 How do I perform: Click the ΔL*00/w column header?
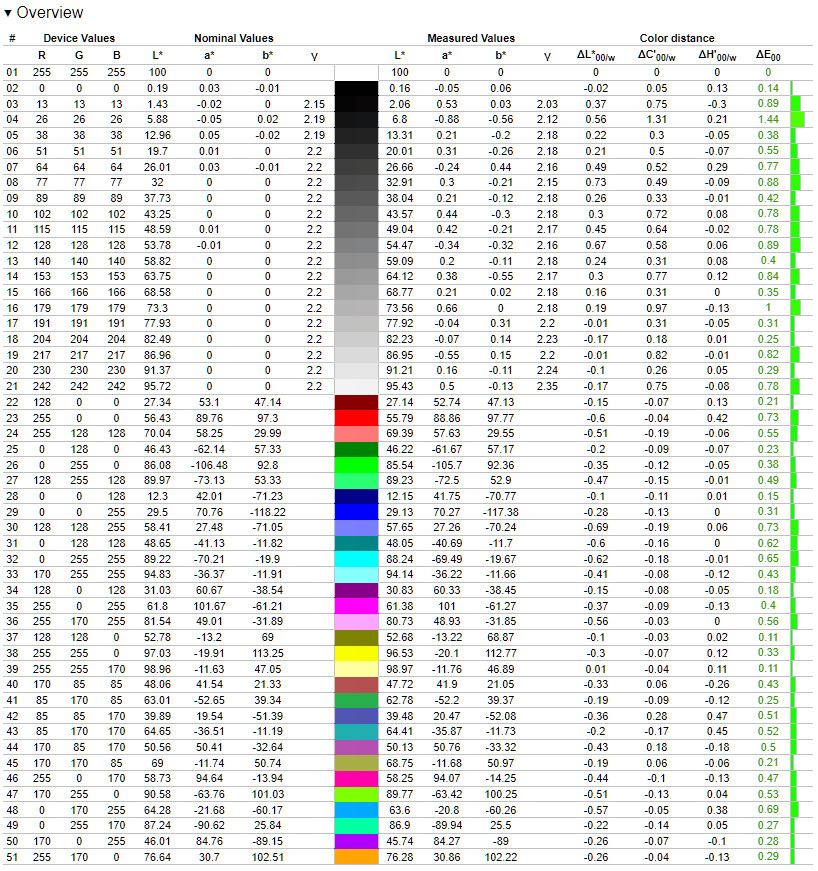click(x=596, y=56)
